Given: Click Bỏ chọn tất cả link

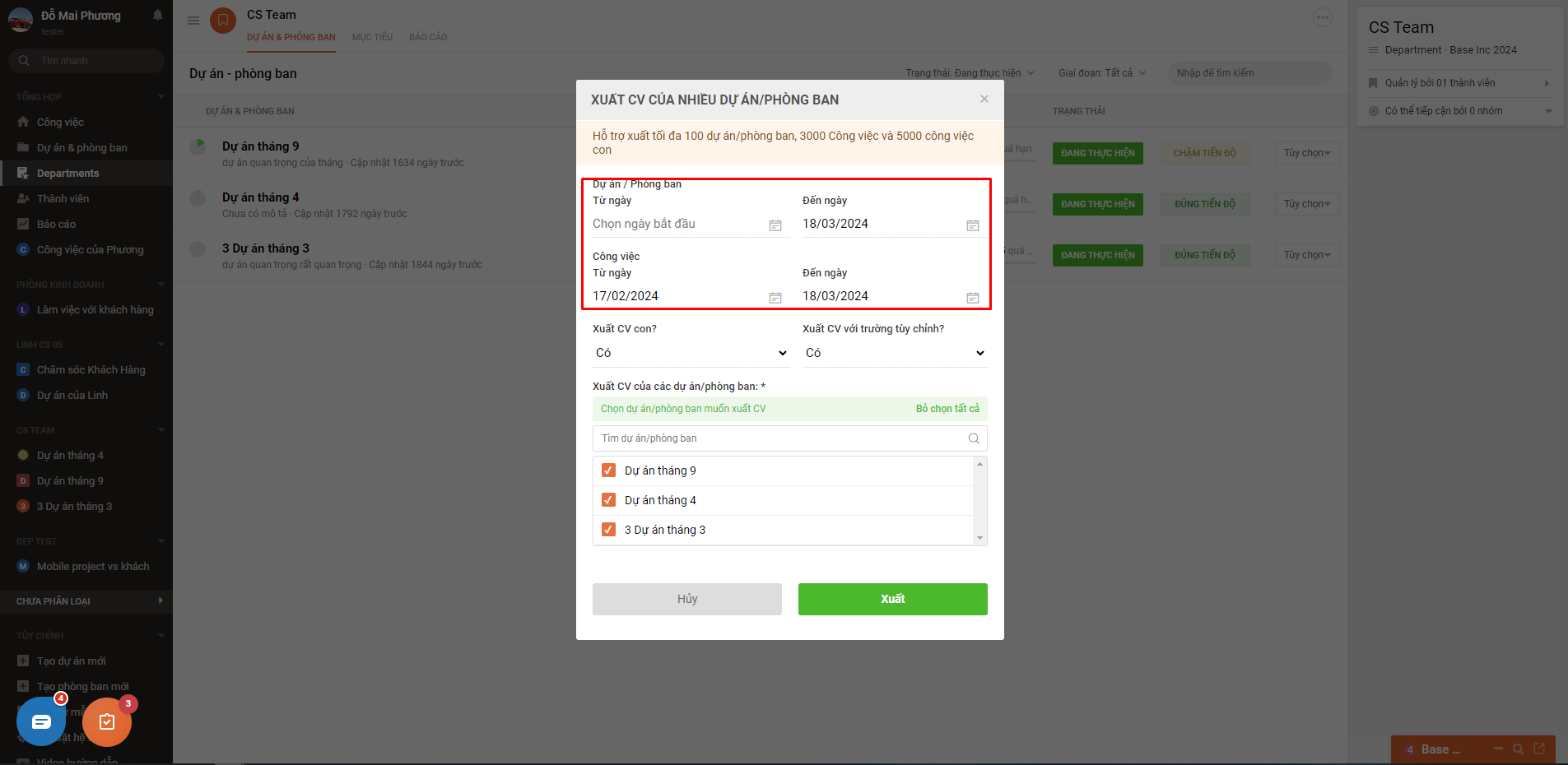Looking at the screenshot, I should pos(947,409).
